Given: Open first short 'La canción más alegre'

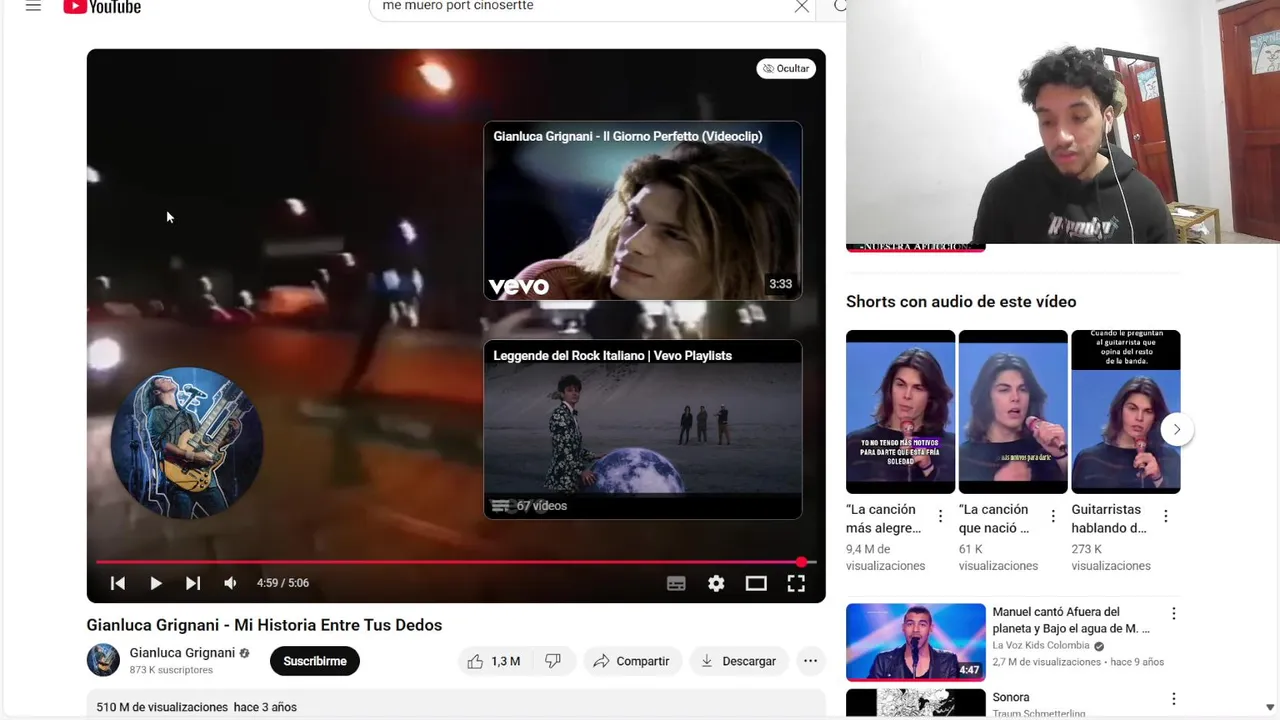Looking at the screenshot, I should [x=900, y=411].
